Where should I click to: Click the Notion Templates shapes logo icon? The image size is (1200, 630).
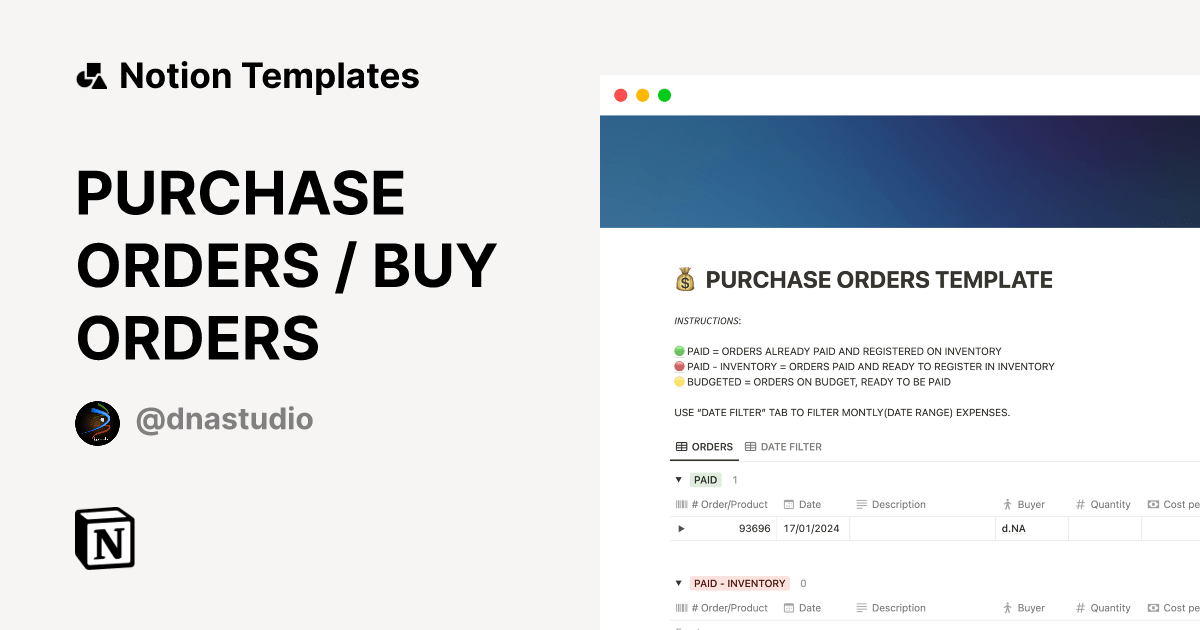pyautogui.click(x=91, y=76)
